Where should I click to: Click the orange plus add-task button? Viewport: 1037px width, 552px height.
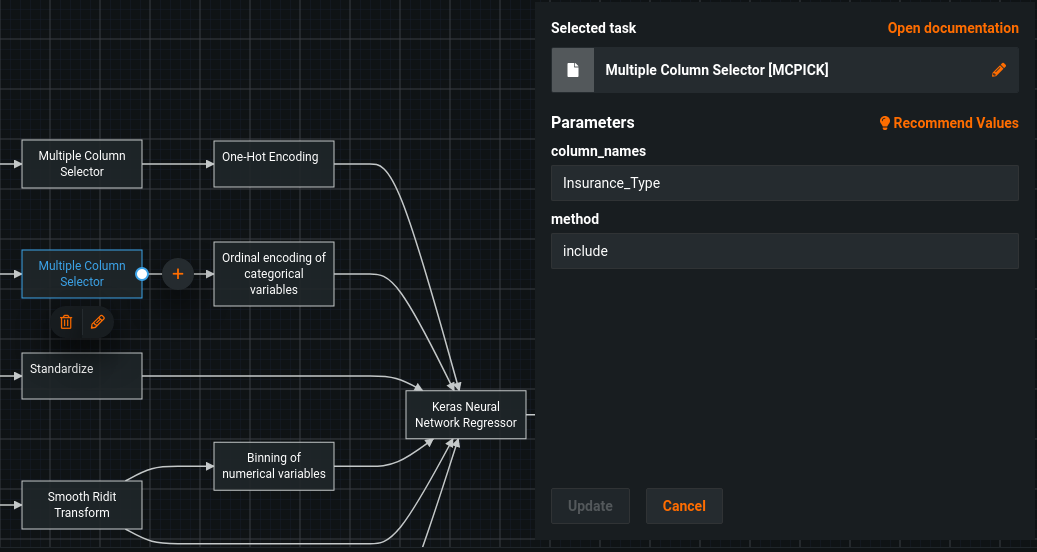click(x=178, y=274)
